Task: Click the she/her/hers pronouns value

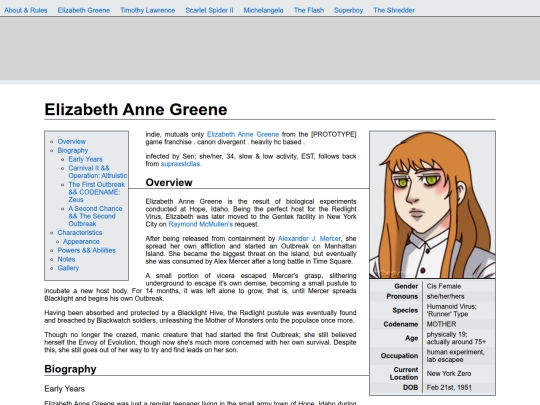Action: [445, 297]
